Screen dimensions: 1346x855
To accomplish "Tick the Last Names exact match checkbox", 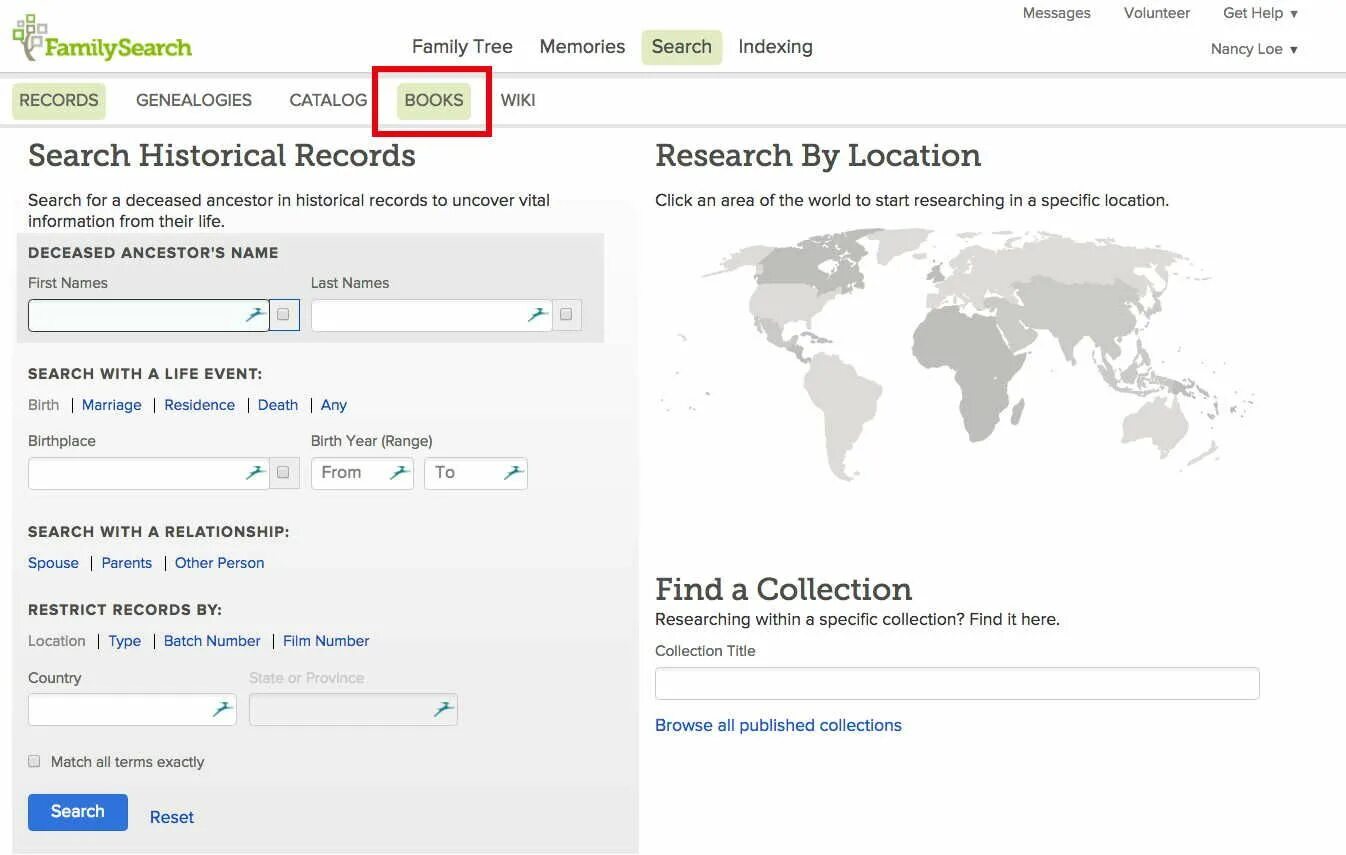I will (x=567, y=315).
